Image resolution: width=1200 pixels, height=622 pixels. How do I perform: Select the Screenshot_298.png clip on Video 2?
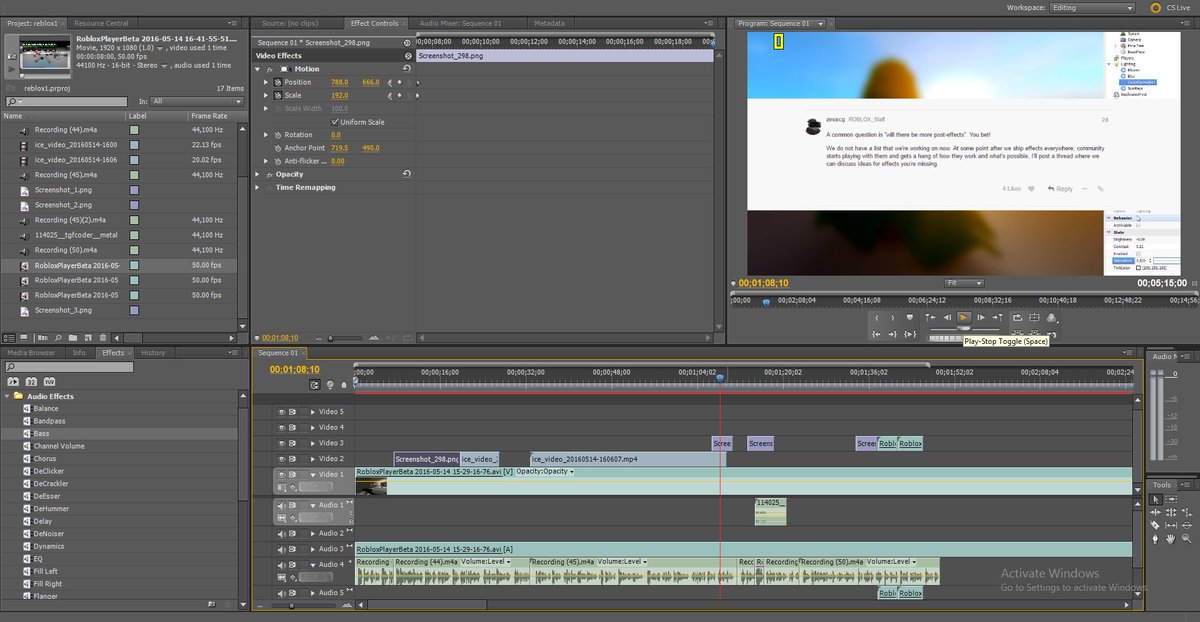pyautogui.click(x=426, y=459)
